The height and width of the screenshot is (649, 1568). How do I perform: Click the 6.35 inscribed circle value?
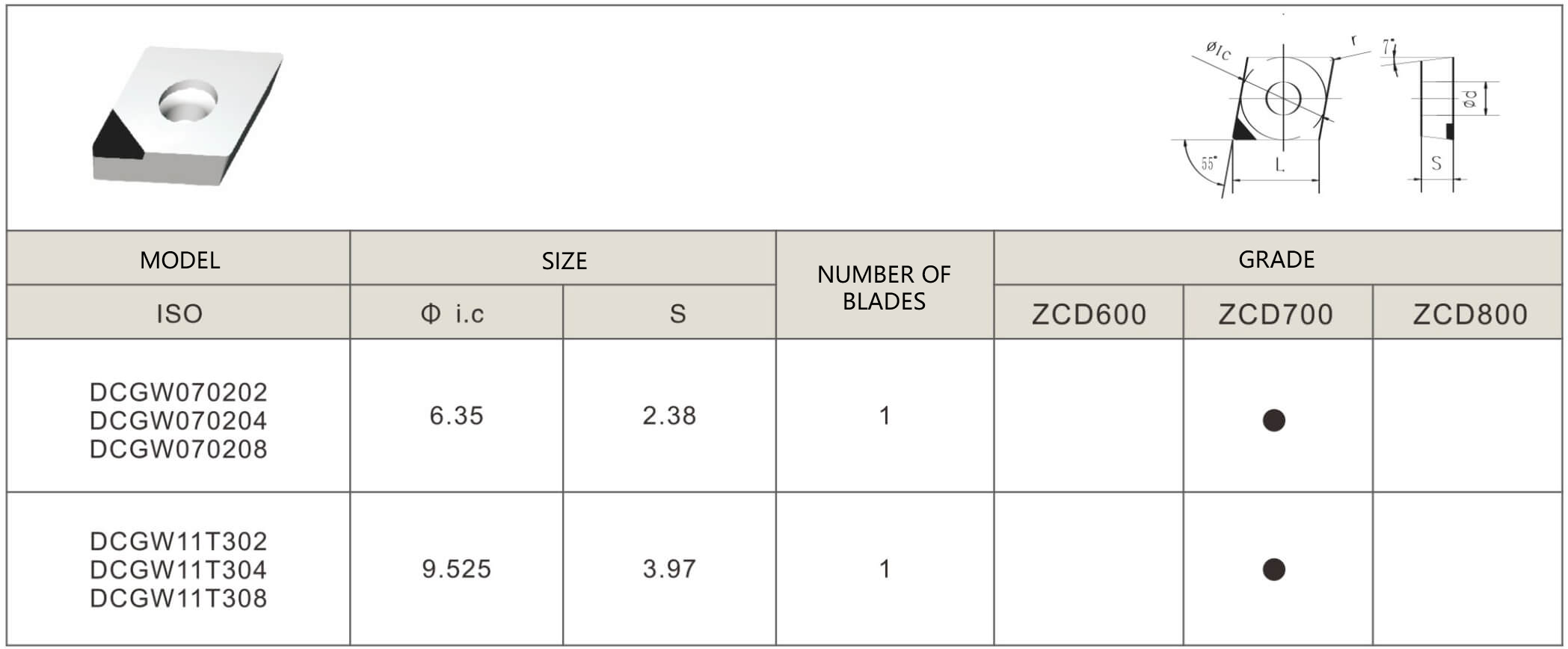[456, 416]
